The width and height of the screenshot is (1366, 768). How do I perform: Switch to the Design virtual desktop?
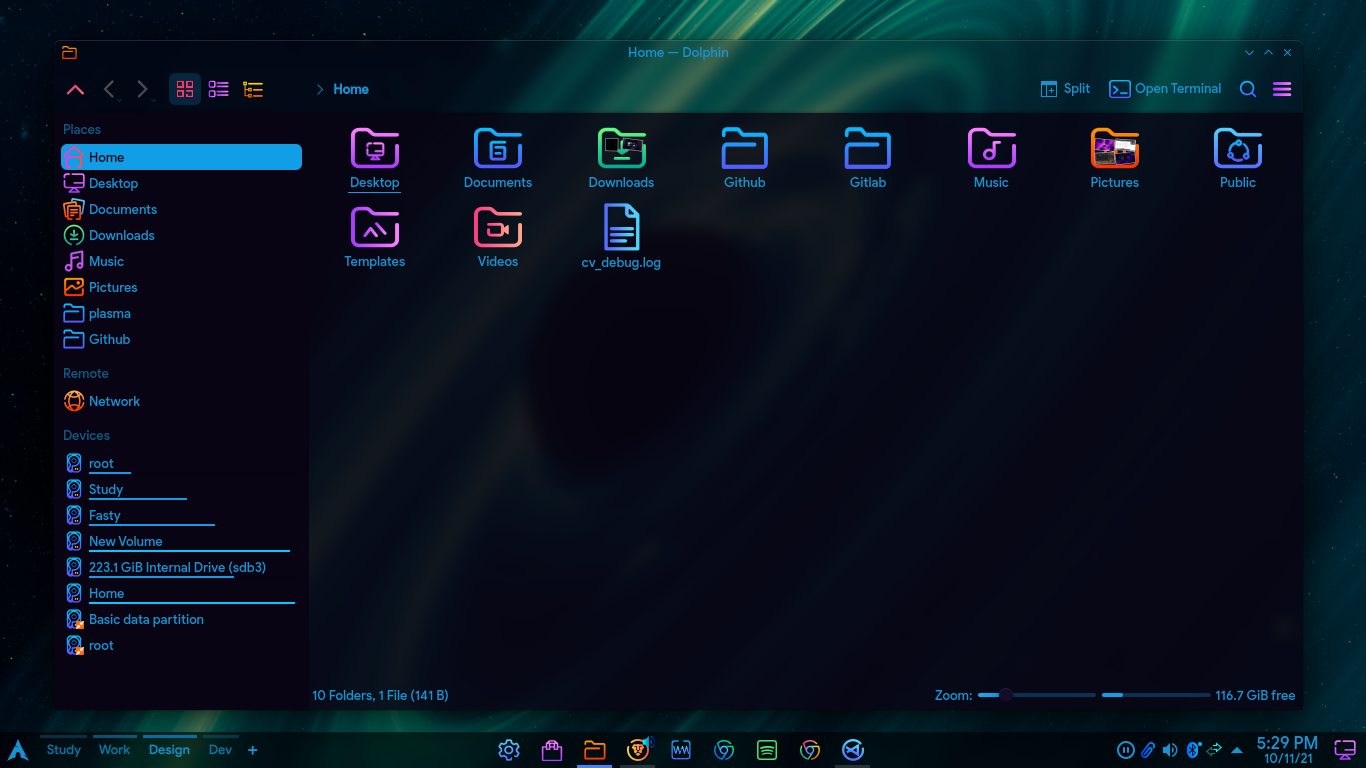[169, 750]
